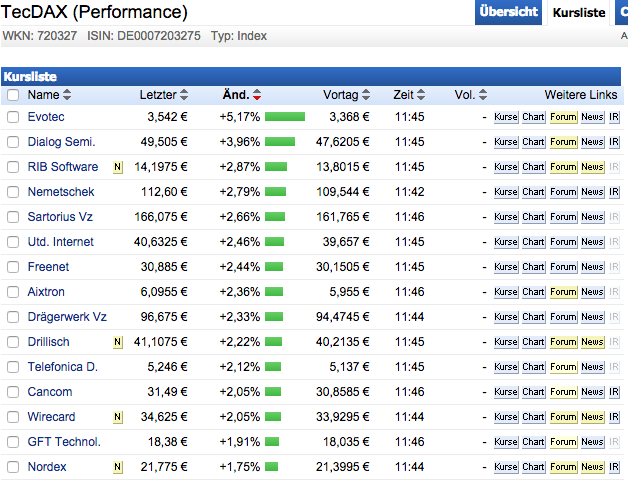Image resolution: width=628 pixels, height=480 pixels.
Task: Click the green change bar for Evotec
Action: 285,117
